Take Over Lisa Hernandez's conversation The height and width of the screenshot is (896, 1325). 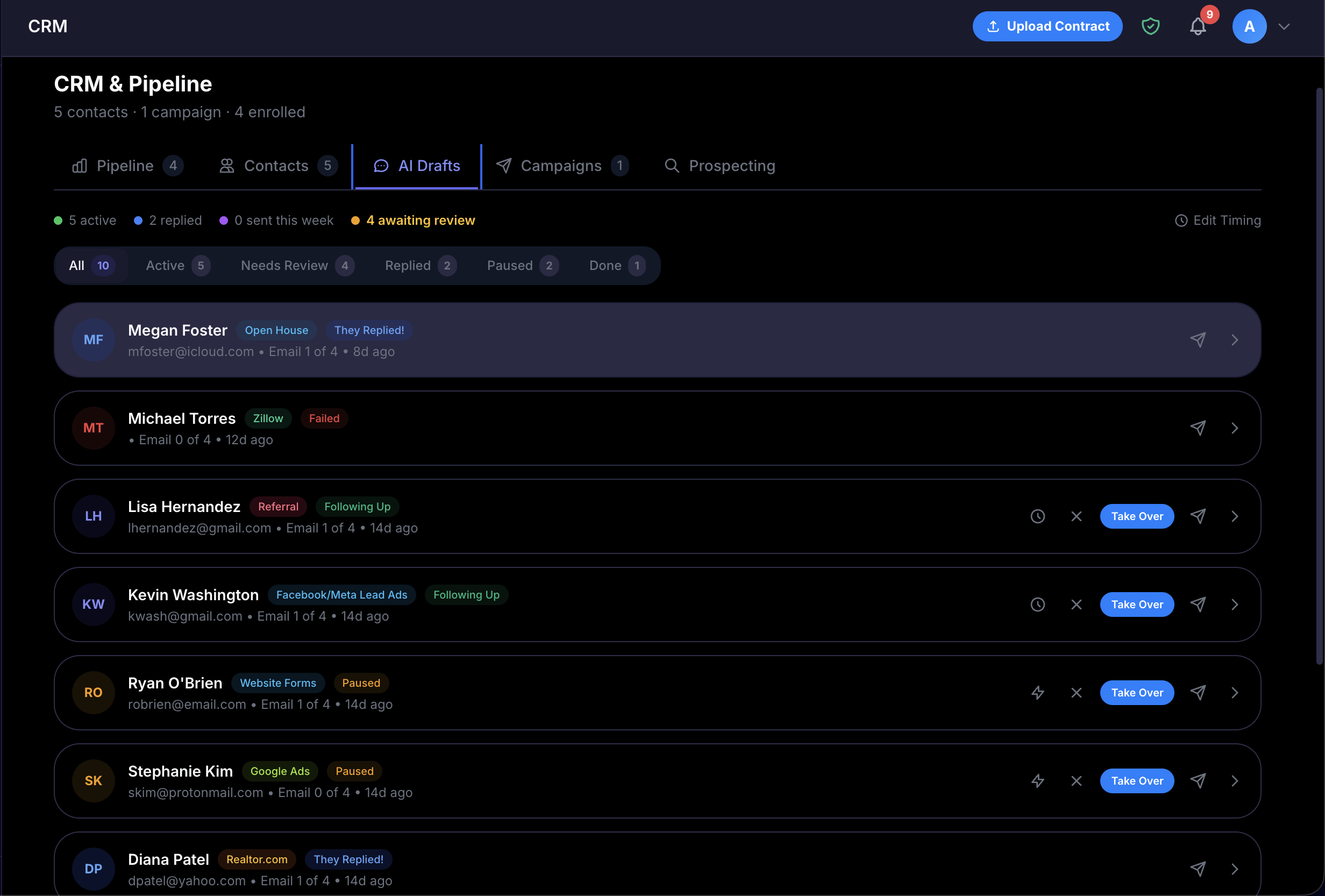point(1136,516)
